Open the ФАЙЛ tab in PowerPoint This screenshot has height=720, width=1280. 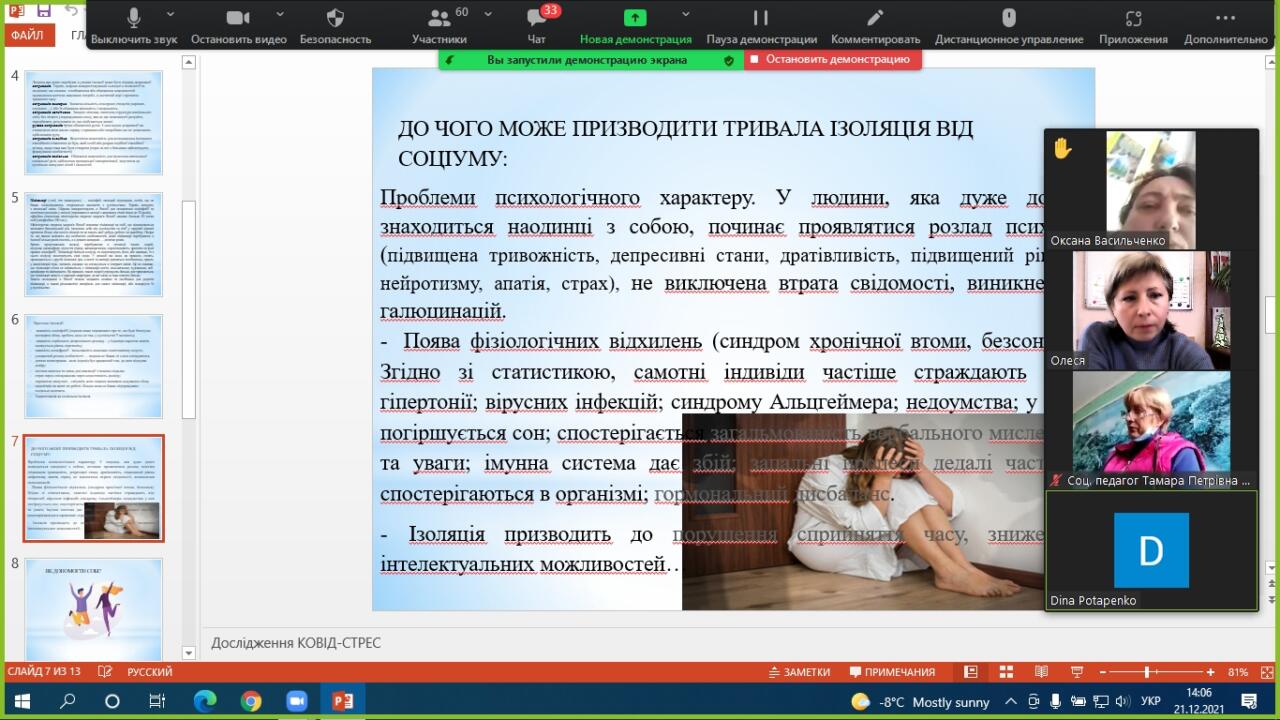click(x=28, y=35)
